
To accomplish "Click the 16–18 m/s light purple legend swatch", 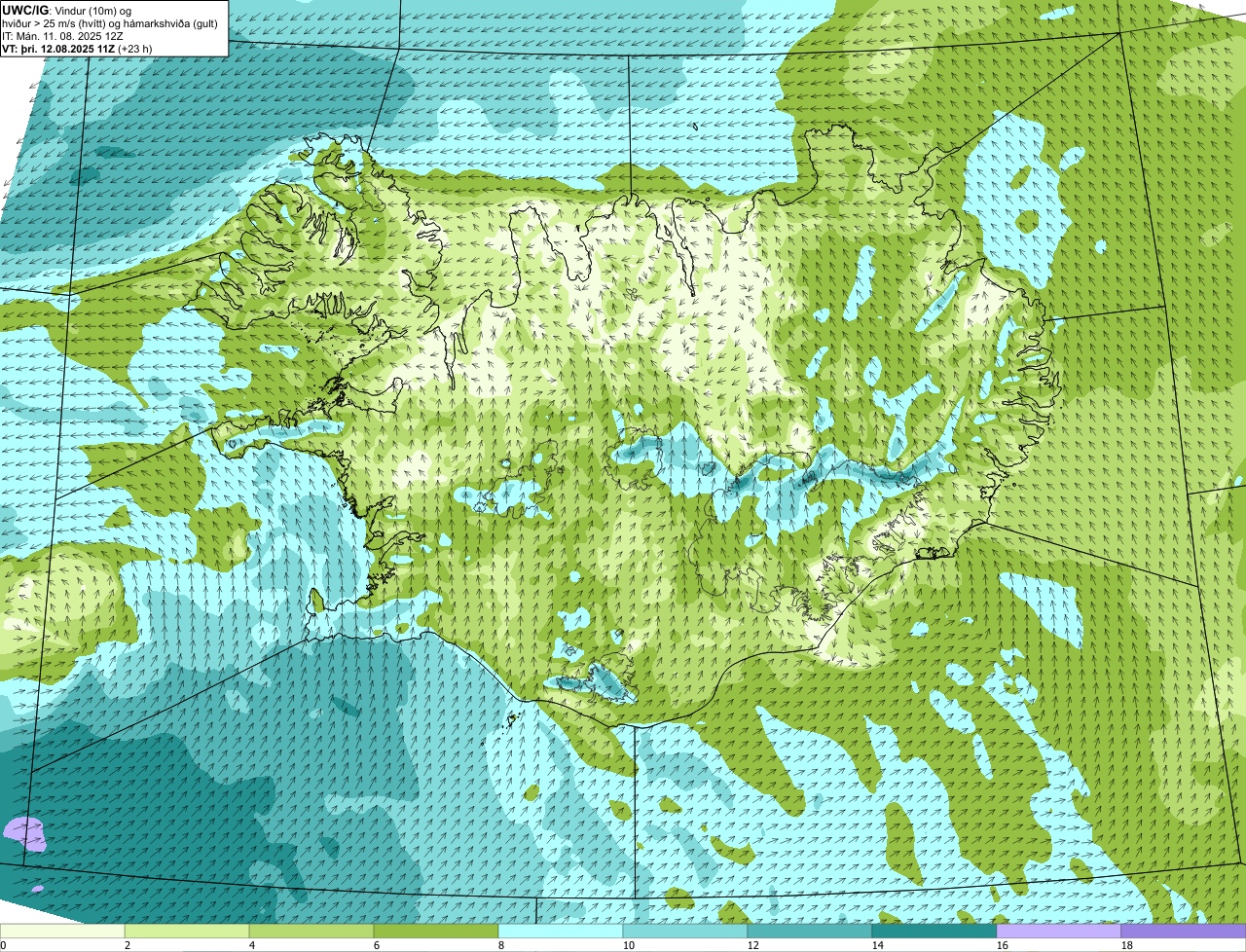I will pyautogui.click(x=1059, y=932).
